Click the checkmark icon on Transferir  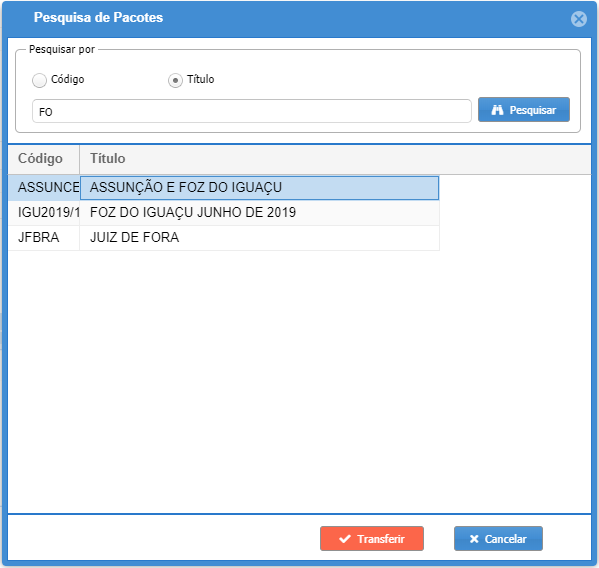click(x=345, y=539)
